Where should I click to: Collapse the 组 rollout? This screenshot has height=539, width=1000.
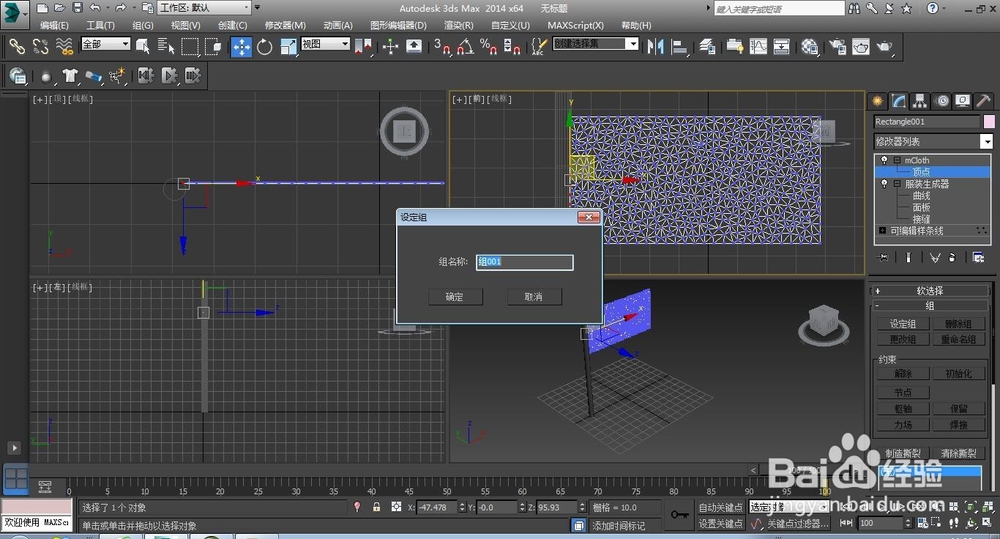(930, 306)
